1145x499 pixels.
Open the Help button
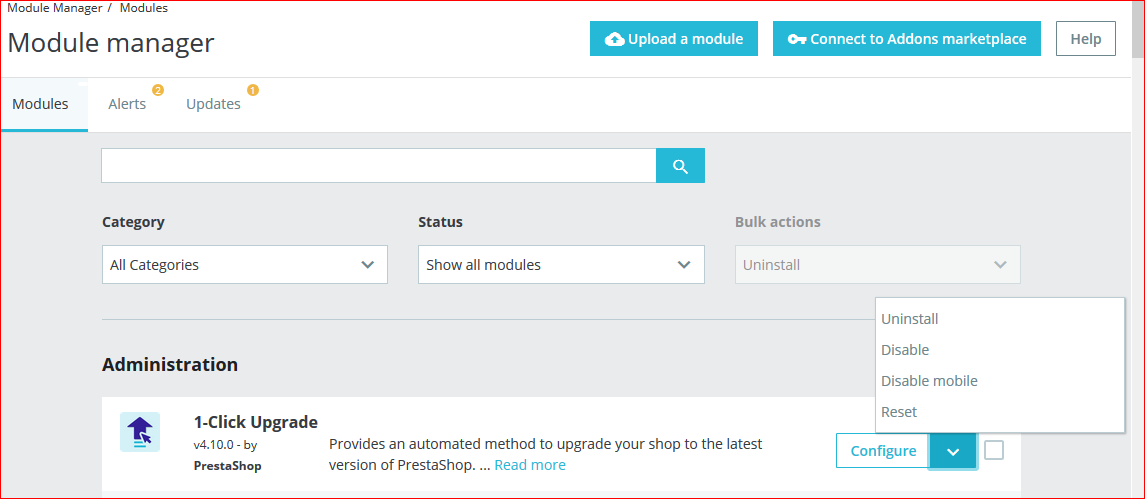pyautogui.click(x=1086, y=39)
